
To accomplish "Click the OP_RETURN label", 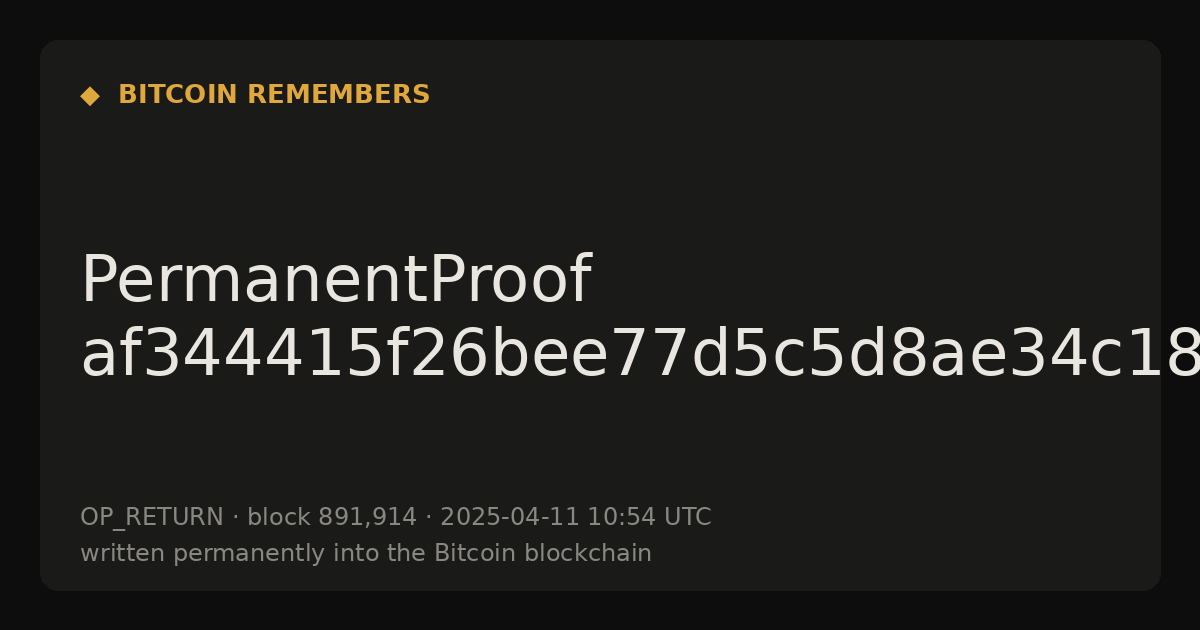I will [152, 518].
